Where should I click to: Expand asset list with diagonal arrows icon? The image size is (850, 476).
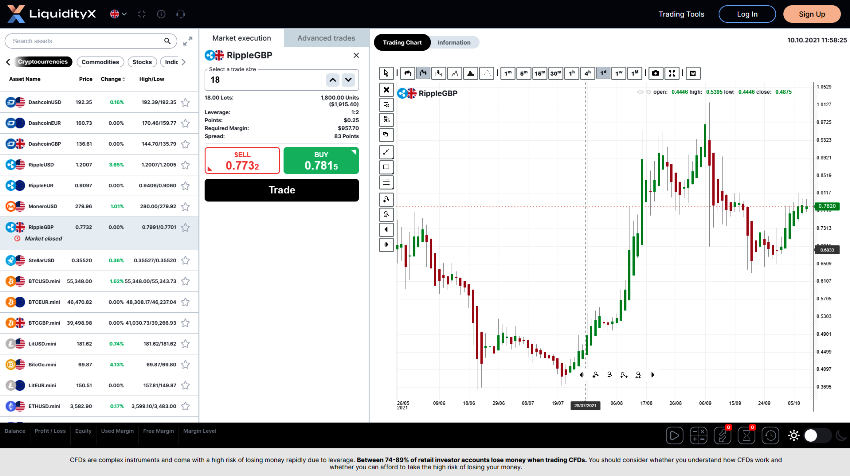[x=188, y=41]
